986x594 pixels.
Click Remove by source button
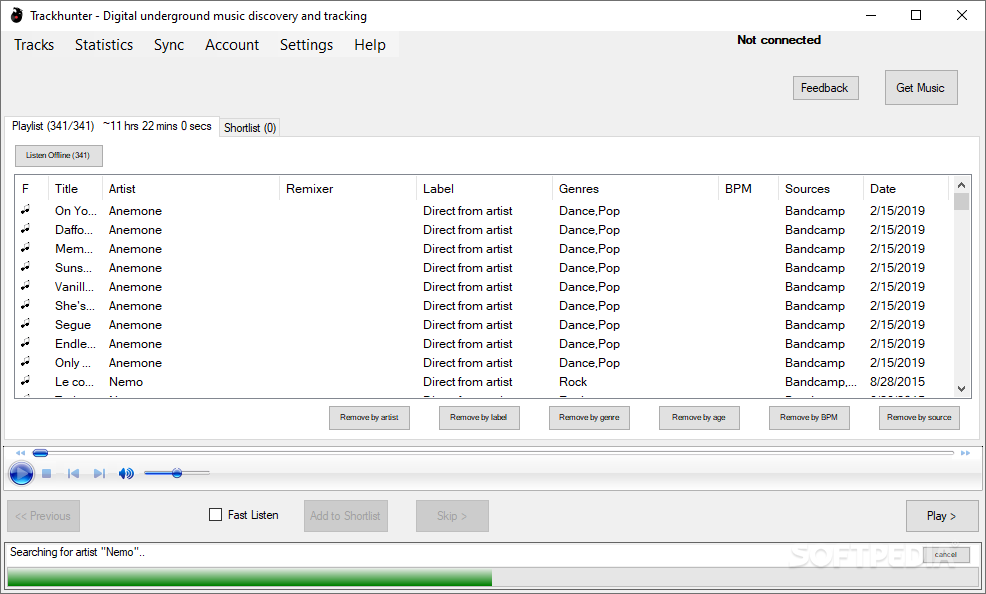point(919,417)
